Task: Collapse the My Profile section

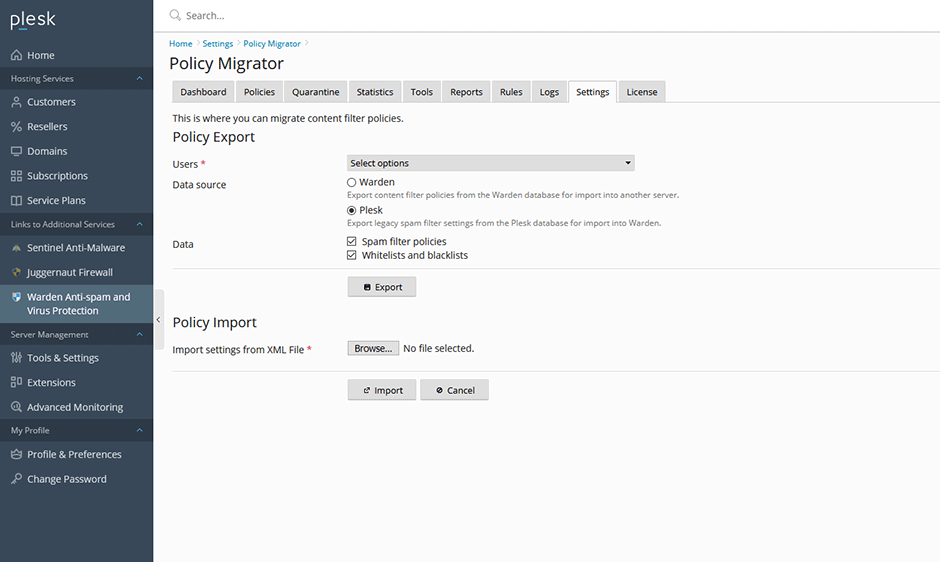Action: [140, 430]
